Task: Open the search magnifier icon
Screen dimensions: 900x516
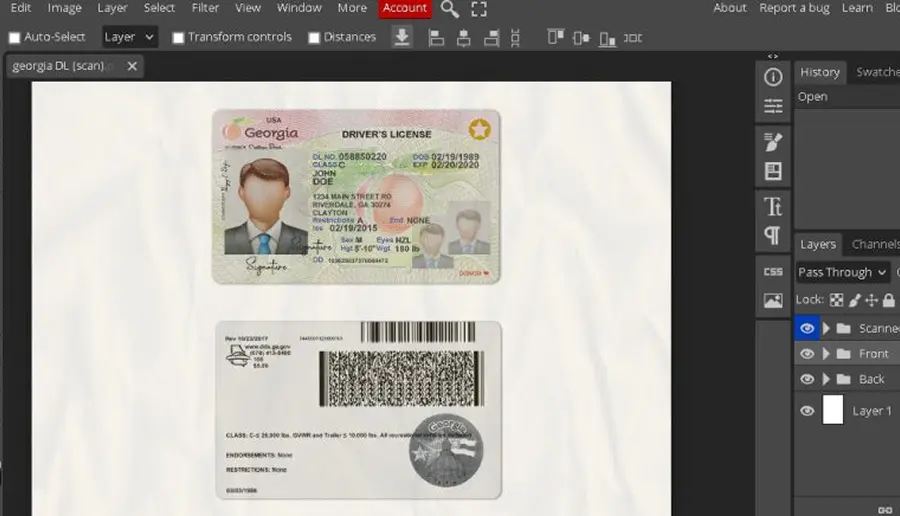Action: point(449,9)
